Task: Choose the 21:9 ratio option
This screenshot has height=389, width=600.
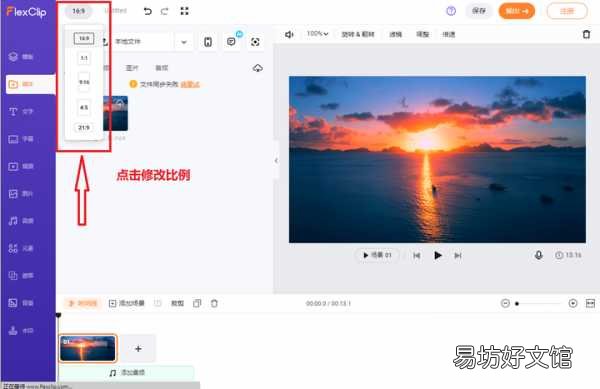Action: tap(84, 127)
